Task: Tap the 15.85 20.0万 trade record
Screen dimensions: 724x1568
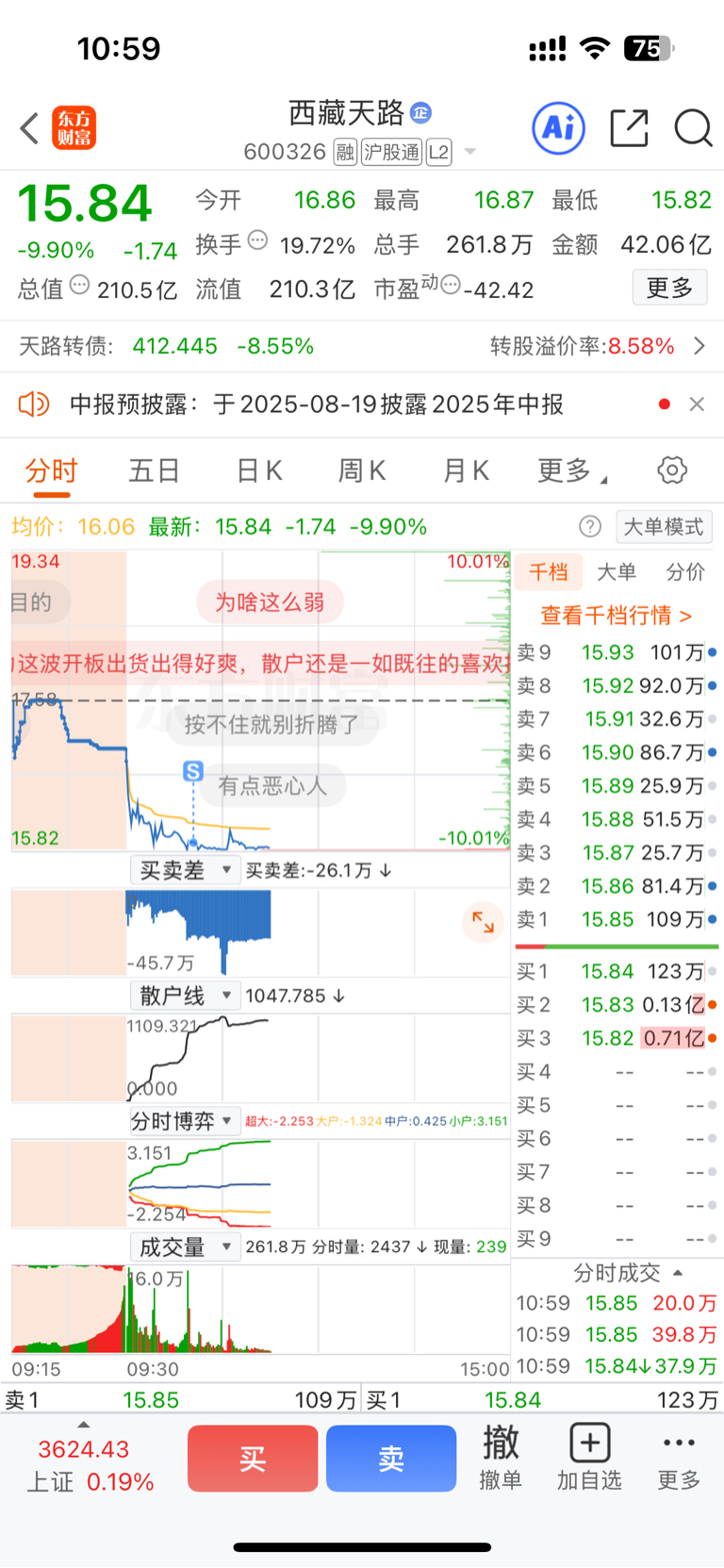Action: [617, 1303]
